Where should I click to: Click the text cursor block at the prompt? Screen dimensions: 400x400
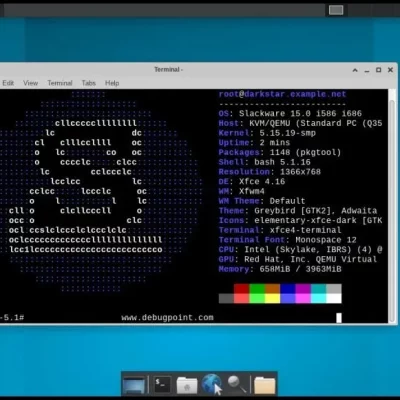(x=339, y=318)
